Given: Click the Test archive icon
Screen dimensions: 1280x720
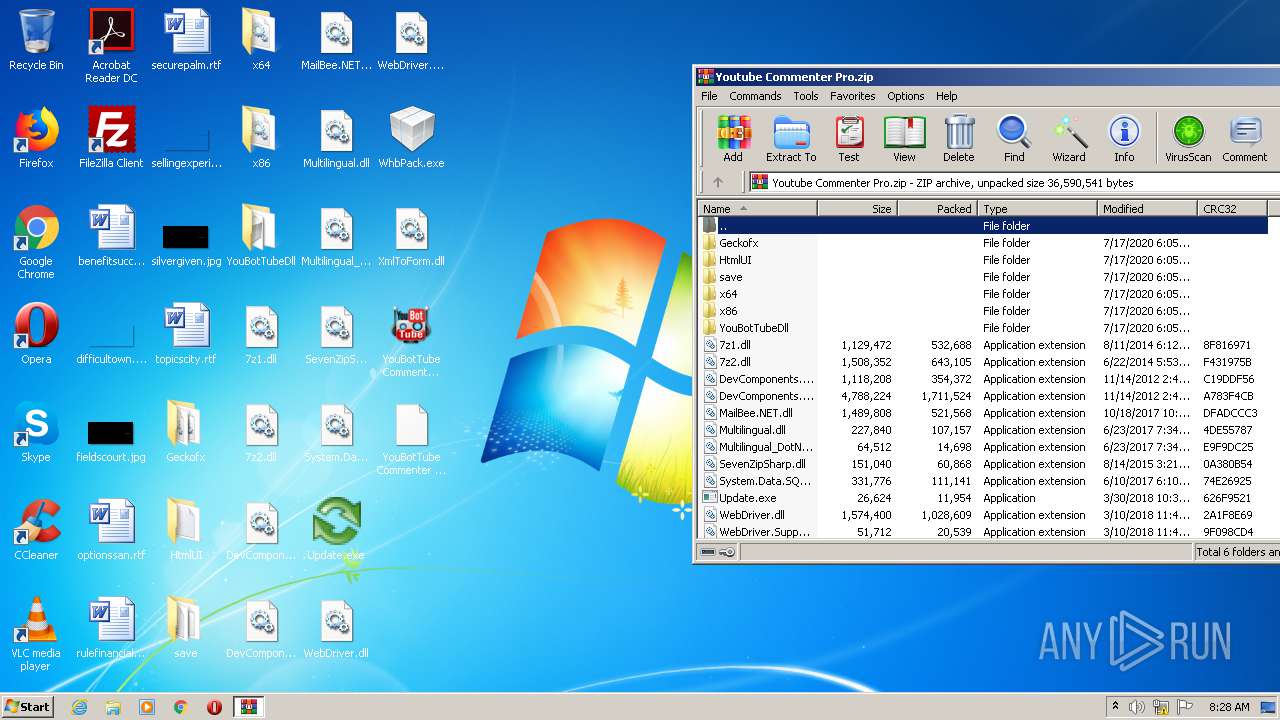Looking at the screenshot, I should [849, 138].
